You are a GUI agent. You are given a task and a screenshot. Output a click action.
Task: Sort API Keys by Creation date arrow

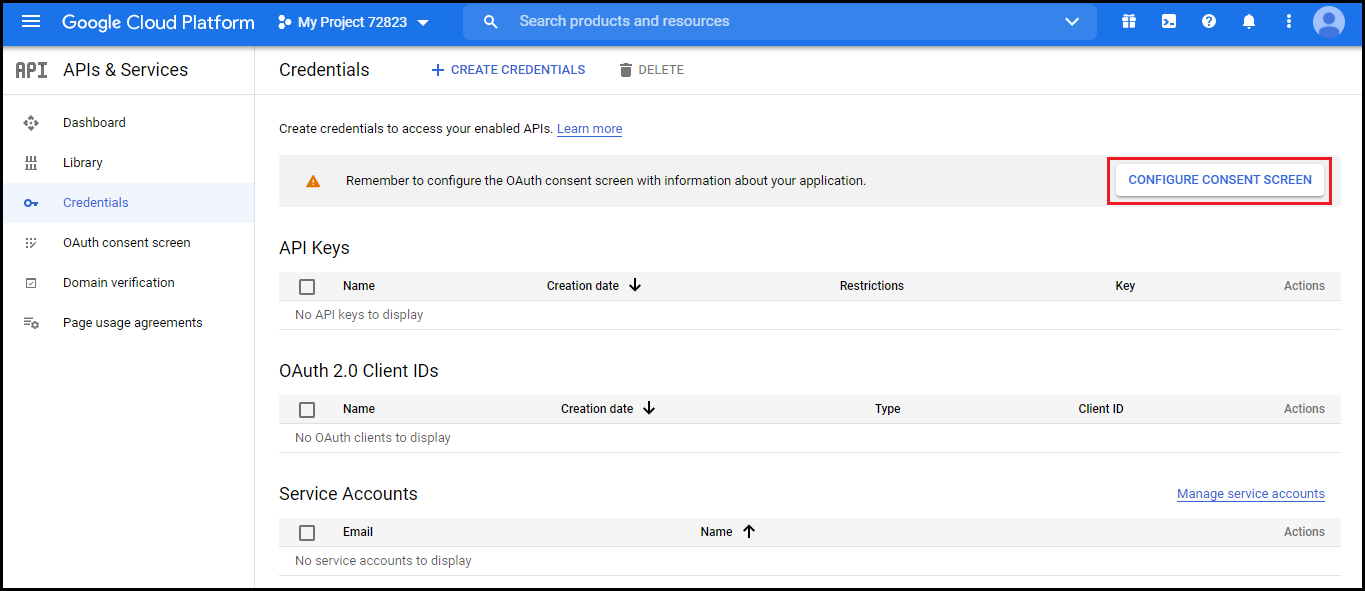tap(635, 286)
